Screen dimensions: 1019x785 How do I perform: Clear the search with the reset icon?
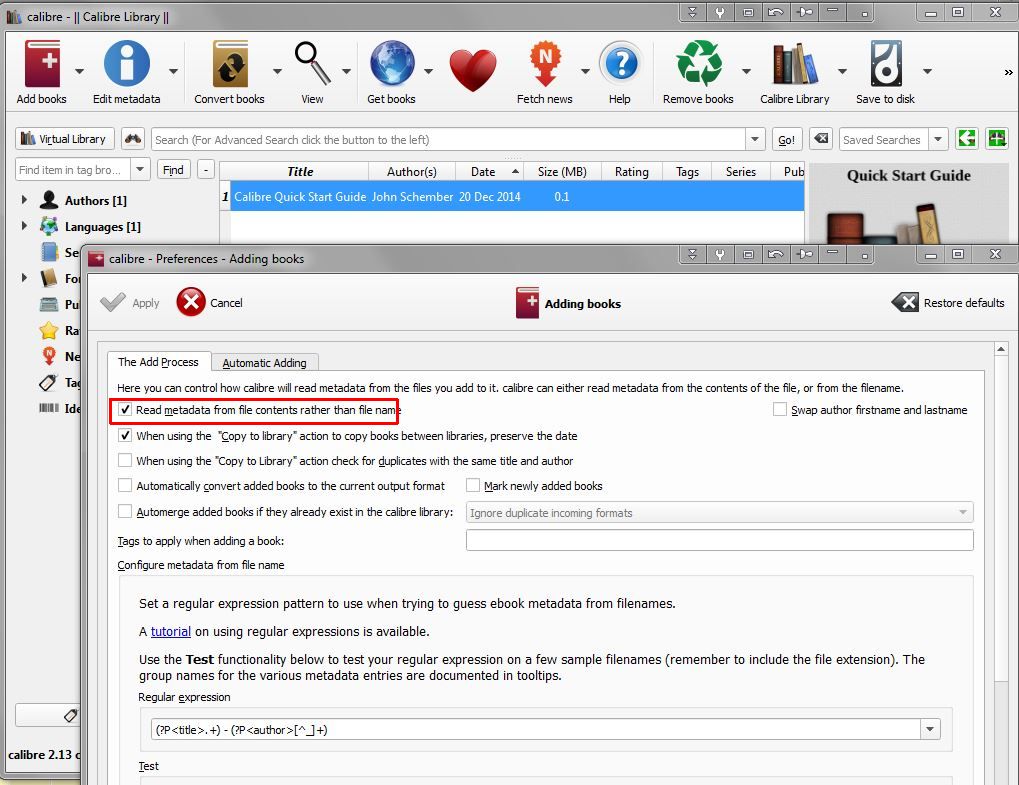(x=821, y=138)
